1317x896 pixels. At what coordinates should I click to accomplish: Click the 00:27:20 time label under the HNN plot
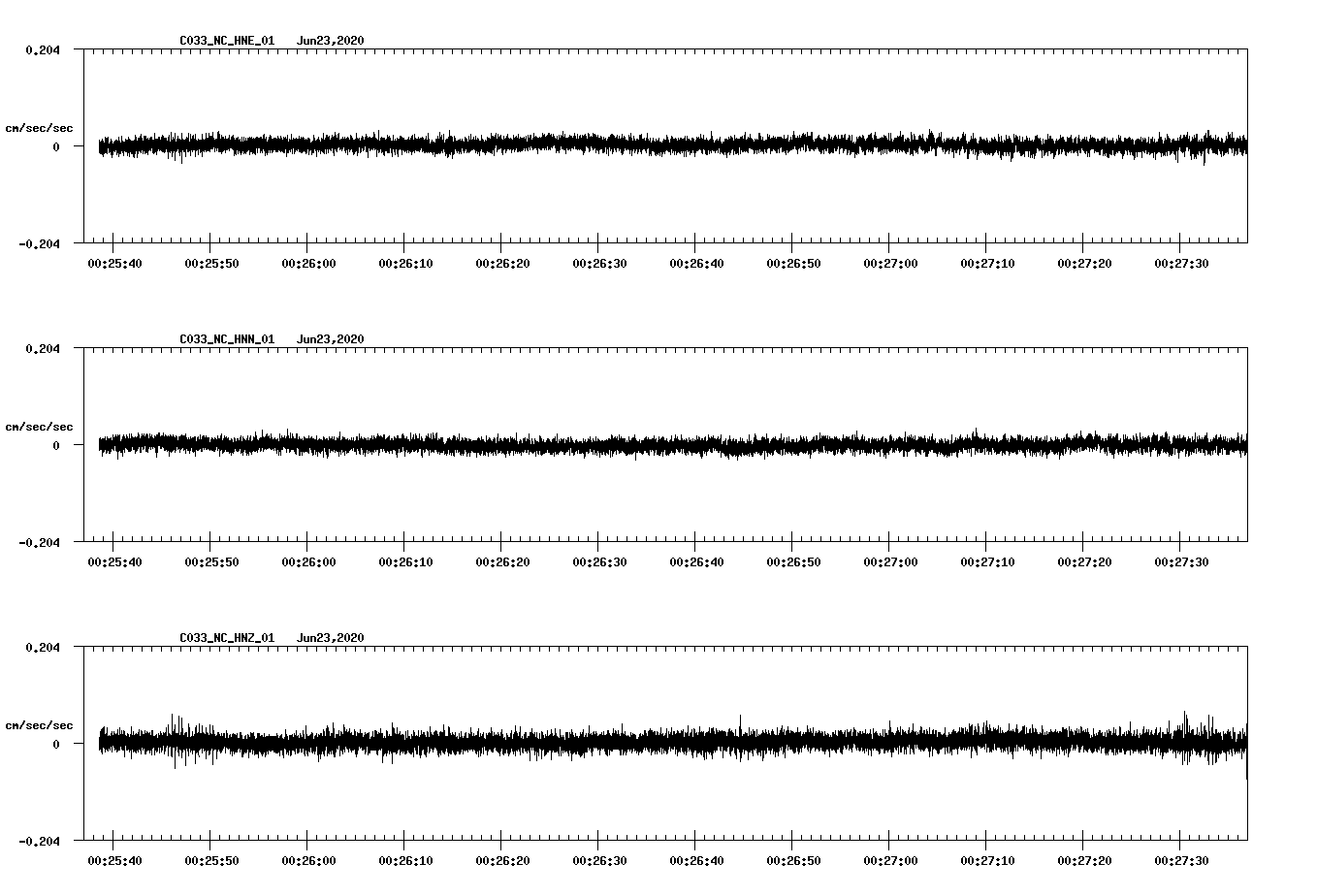coord(1084,562)
